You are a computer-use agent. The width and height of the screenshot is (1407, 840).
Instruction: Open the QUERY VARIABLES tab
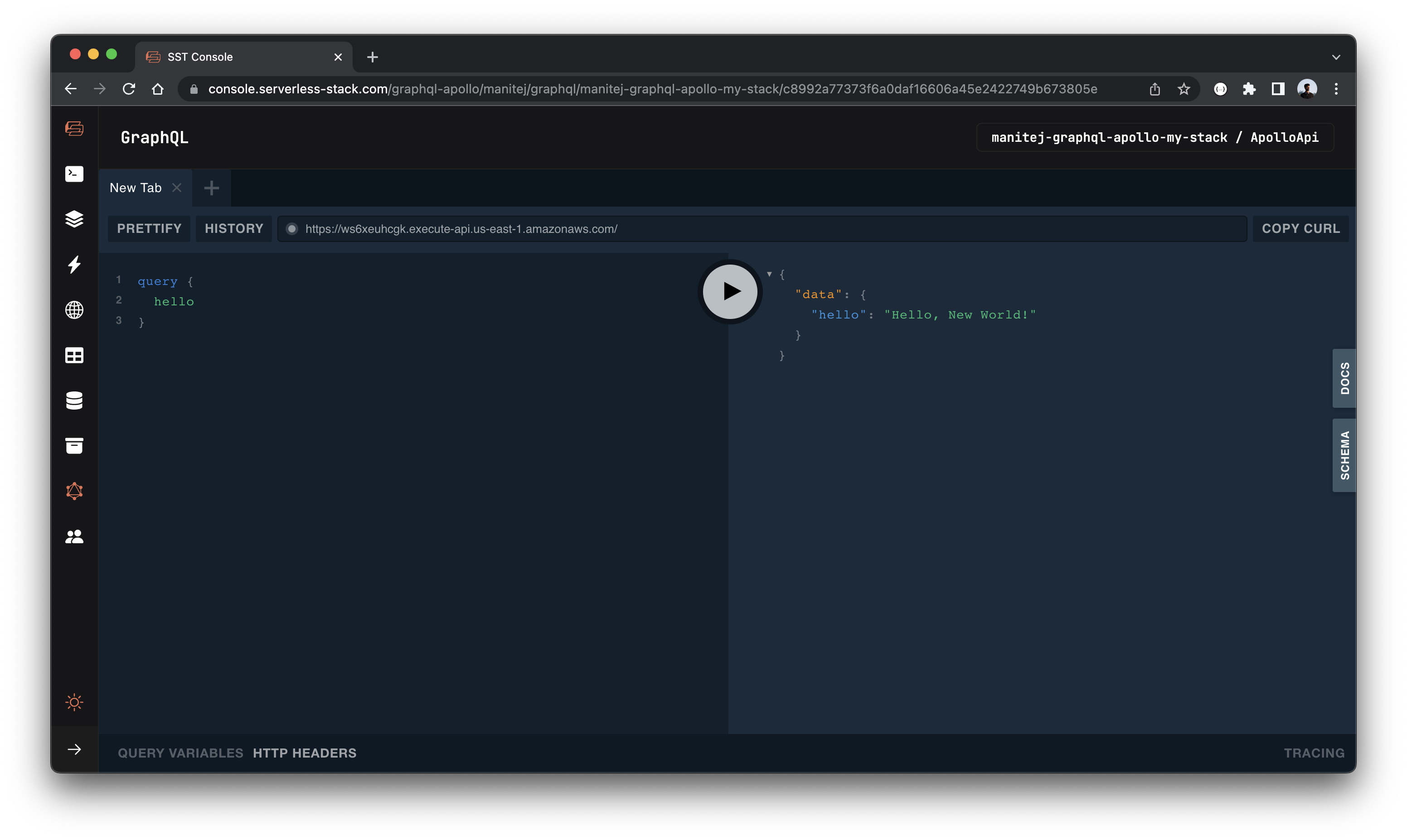pos(180,753)
